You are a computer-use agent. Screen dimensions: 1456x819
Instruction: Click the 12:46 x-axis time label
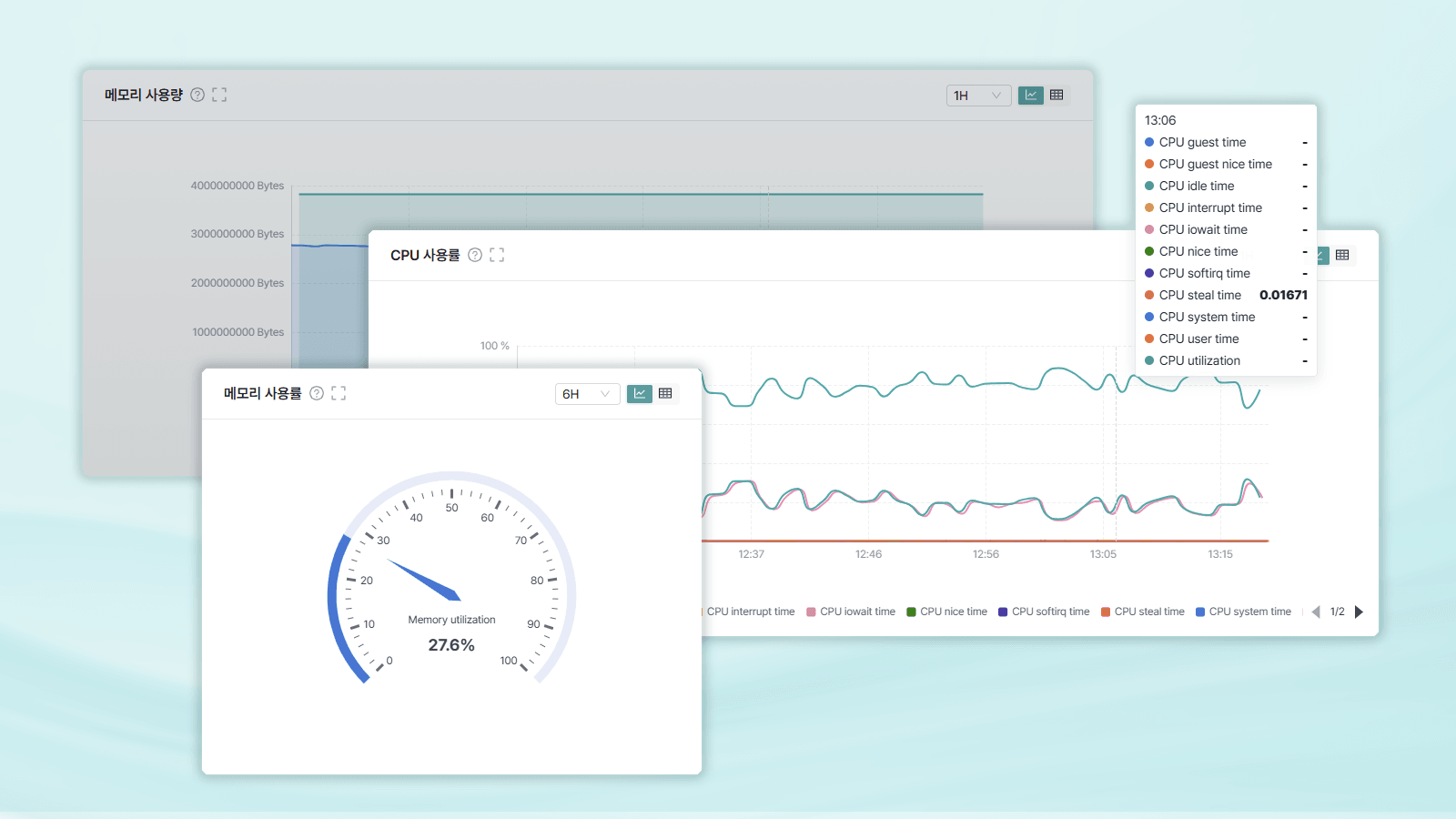pyautogui.click(x=869, y=554)
